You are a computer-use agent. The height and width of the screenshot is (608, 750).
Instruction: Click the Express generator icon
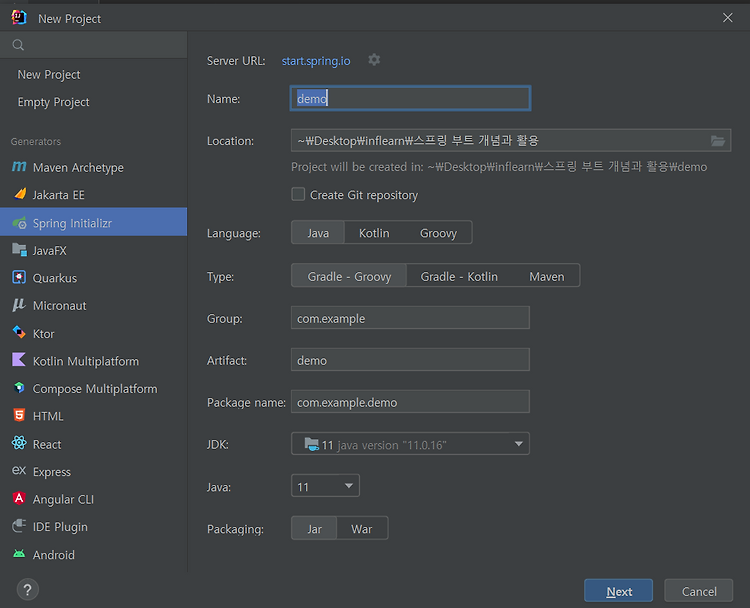coord(19,471)
